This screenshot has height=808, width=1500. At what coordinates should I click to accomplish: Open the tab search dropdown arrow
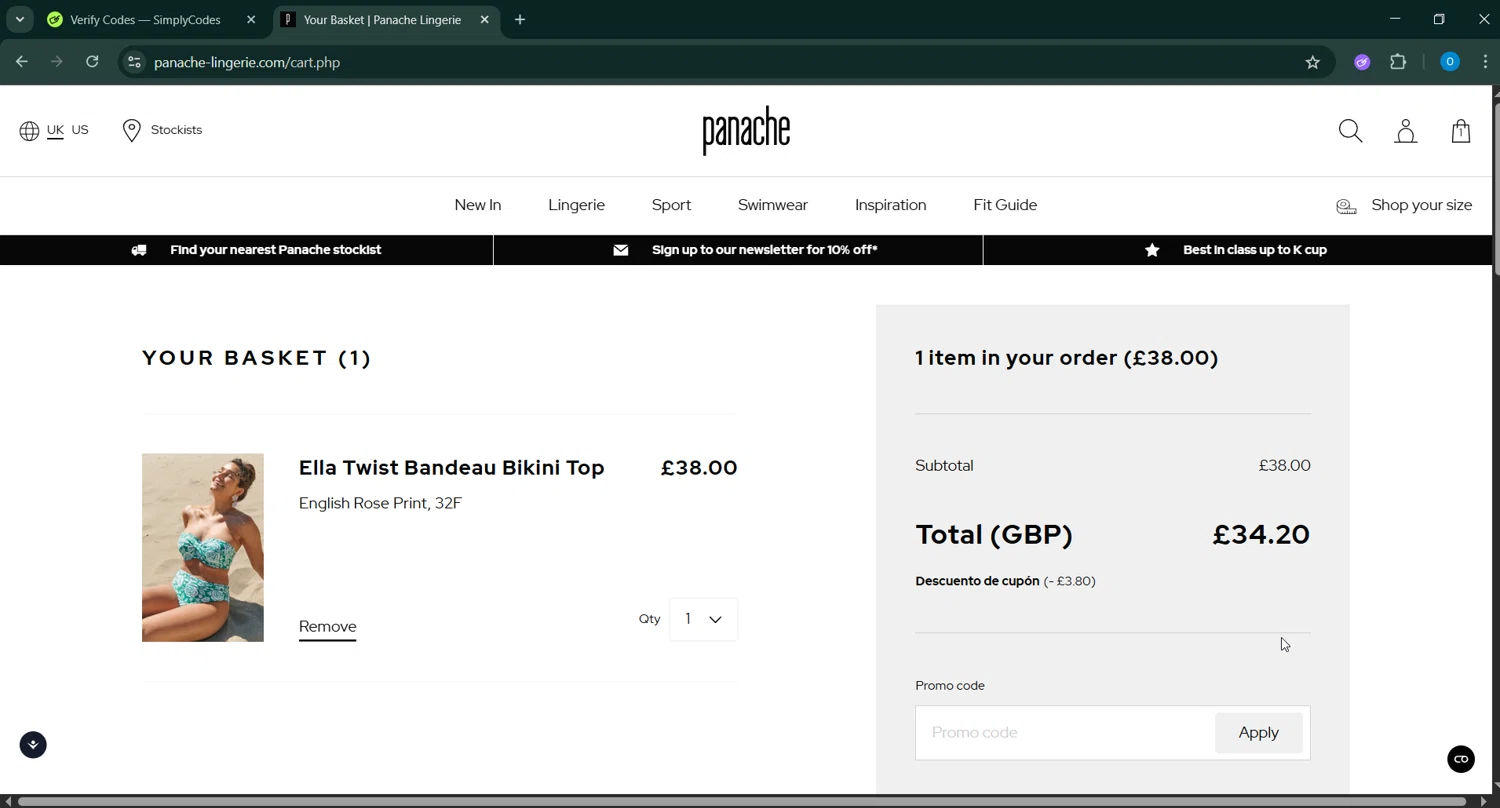pos(19,20)
